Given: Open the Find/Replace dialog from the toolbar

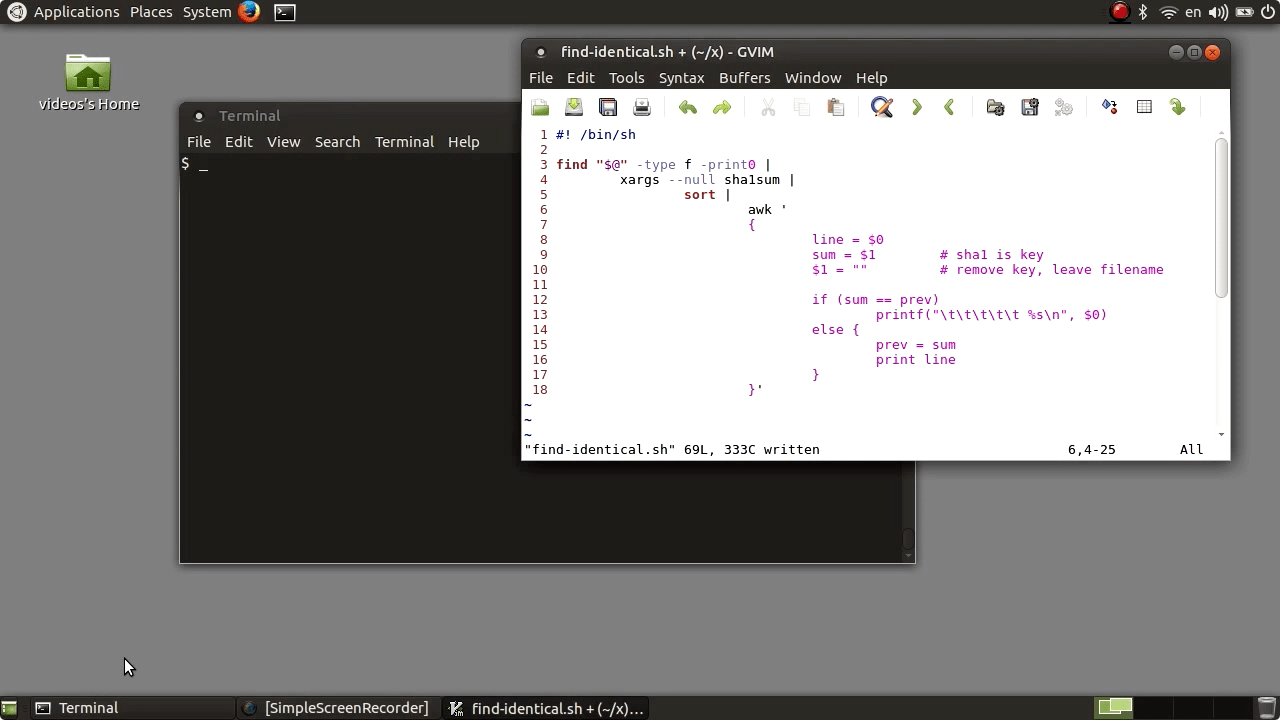Looking at the screenshot, I should coord(881,107).
